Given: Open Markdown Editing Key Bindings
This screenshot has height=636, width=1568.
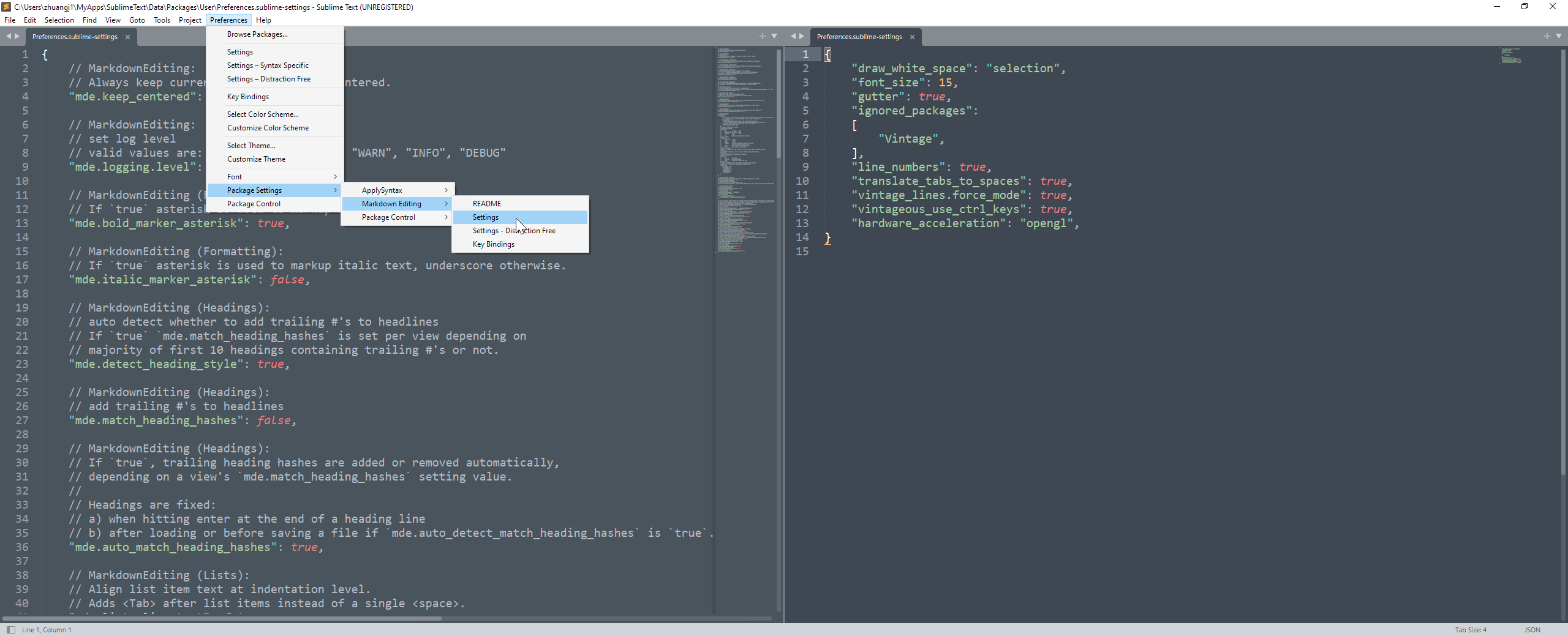Looking at the screenshot, I should click(x=520, y=244).
